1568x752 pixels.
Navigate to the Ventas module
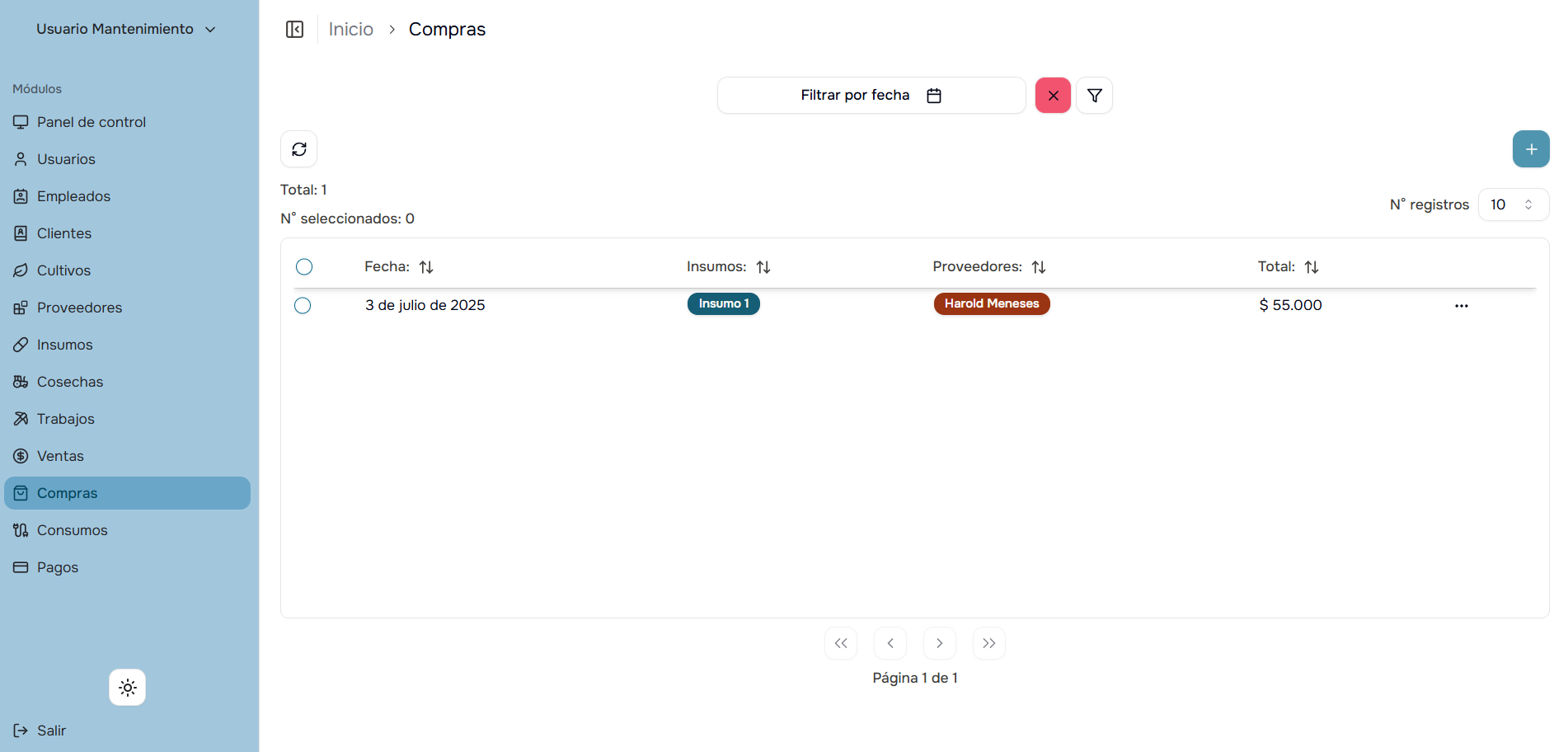point(60,456)
